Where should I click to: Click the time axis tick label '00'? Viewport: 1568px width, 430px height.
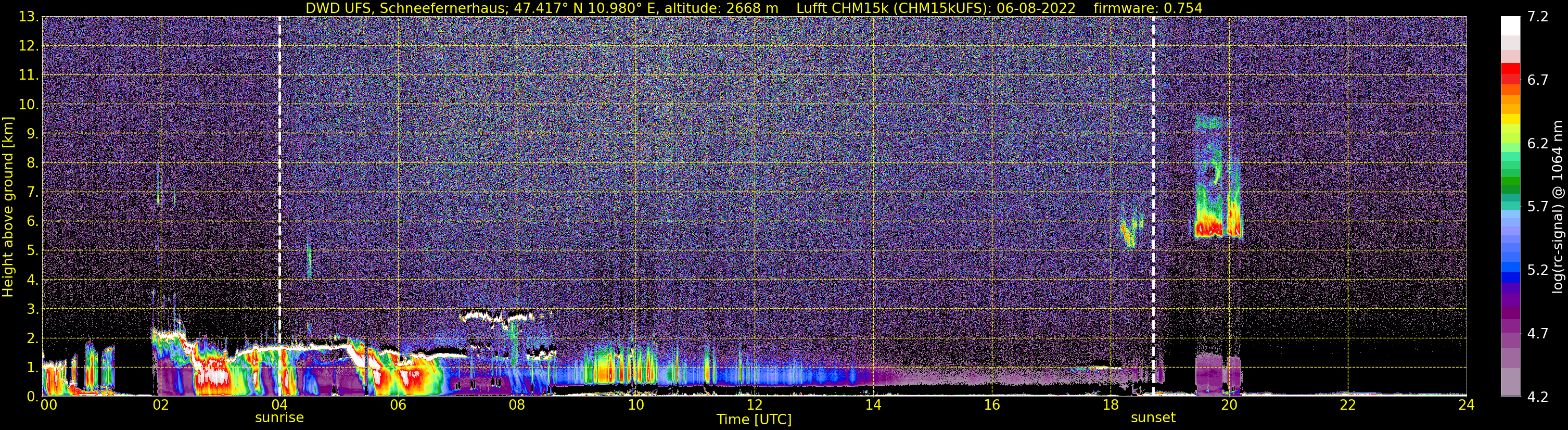tap(48, 405)
